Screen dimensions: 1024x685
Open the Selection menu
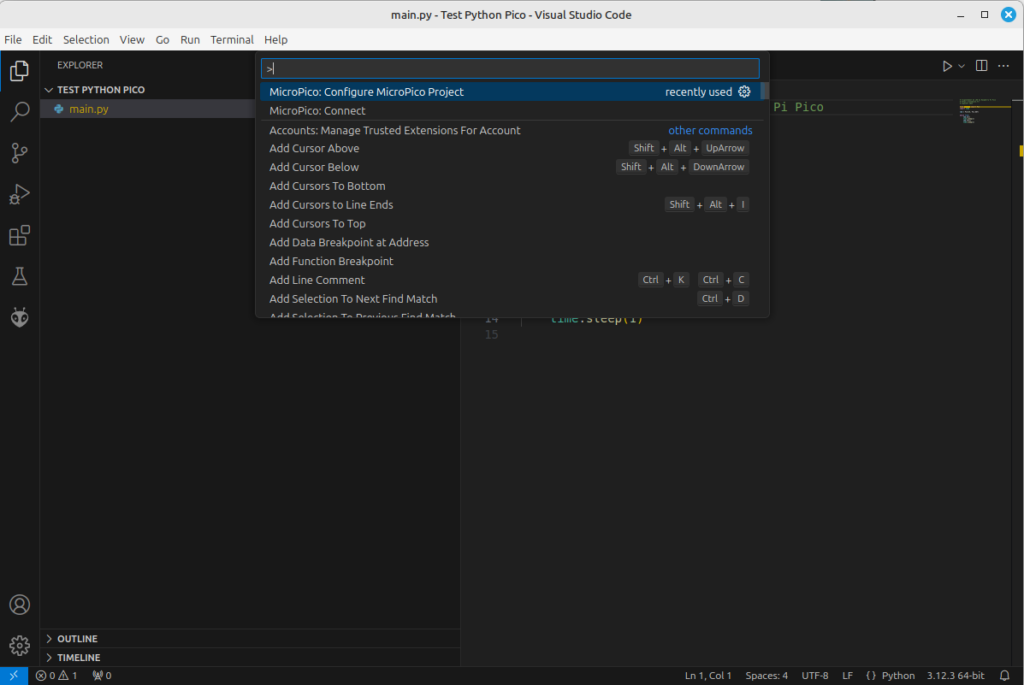[x=86, y=40]
